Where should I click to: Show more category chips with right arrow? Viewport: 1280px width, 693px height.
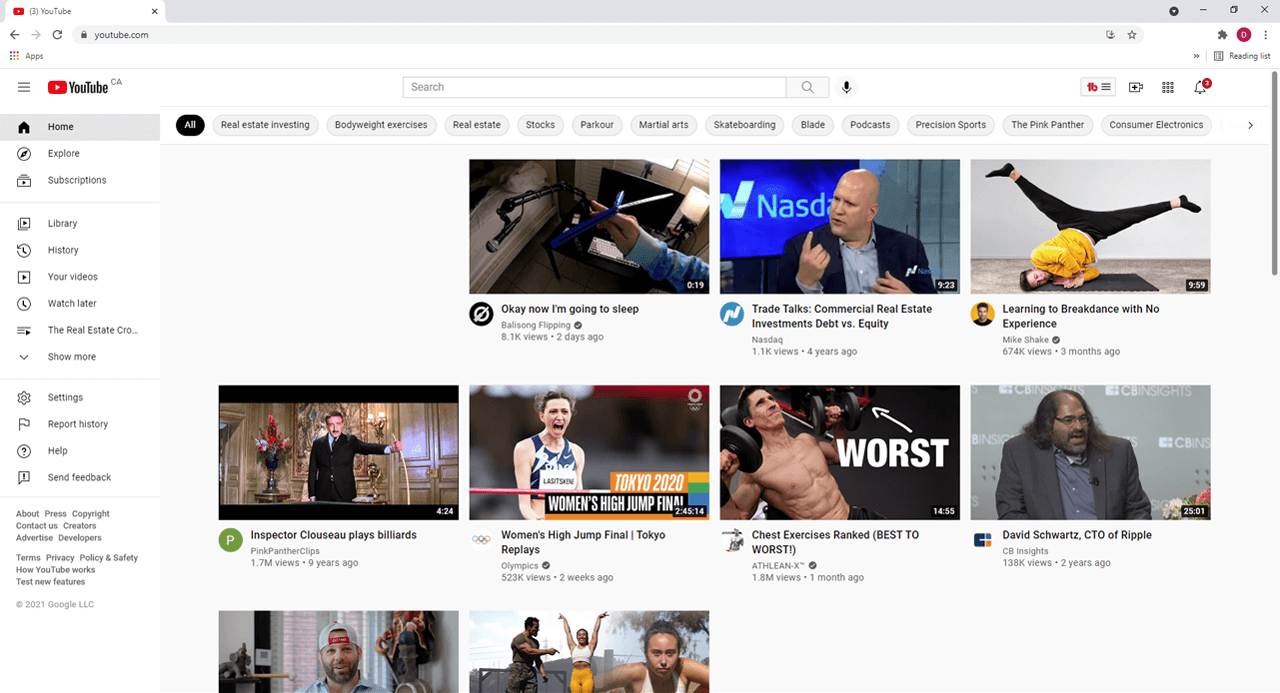pyautogui.click(x=1250, y=125)
